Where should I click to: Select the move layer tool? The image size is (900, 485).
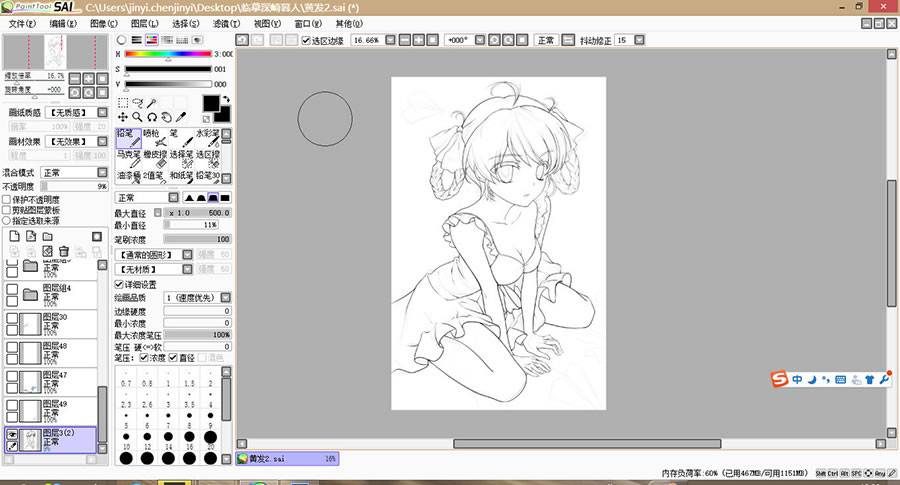(x=123, y=117)
